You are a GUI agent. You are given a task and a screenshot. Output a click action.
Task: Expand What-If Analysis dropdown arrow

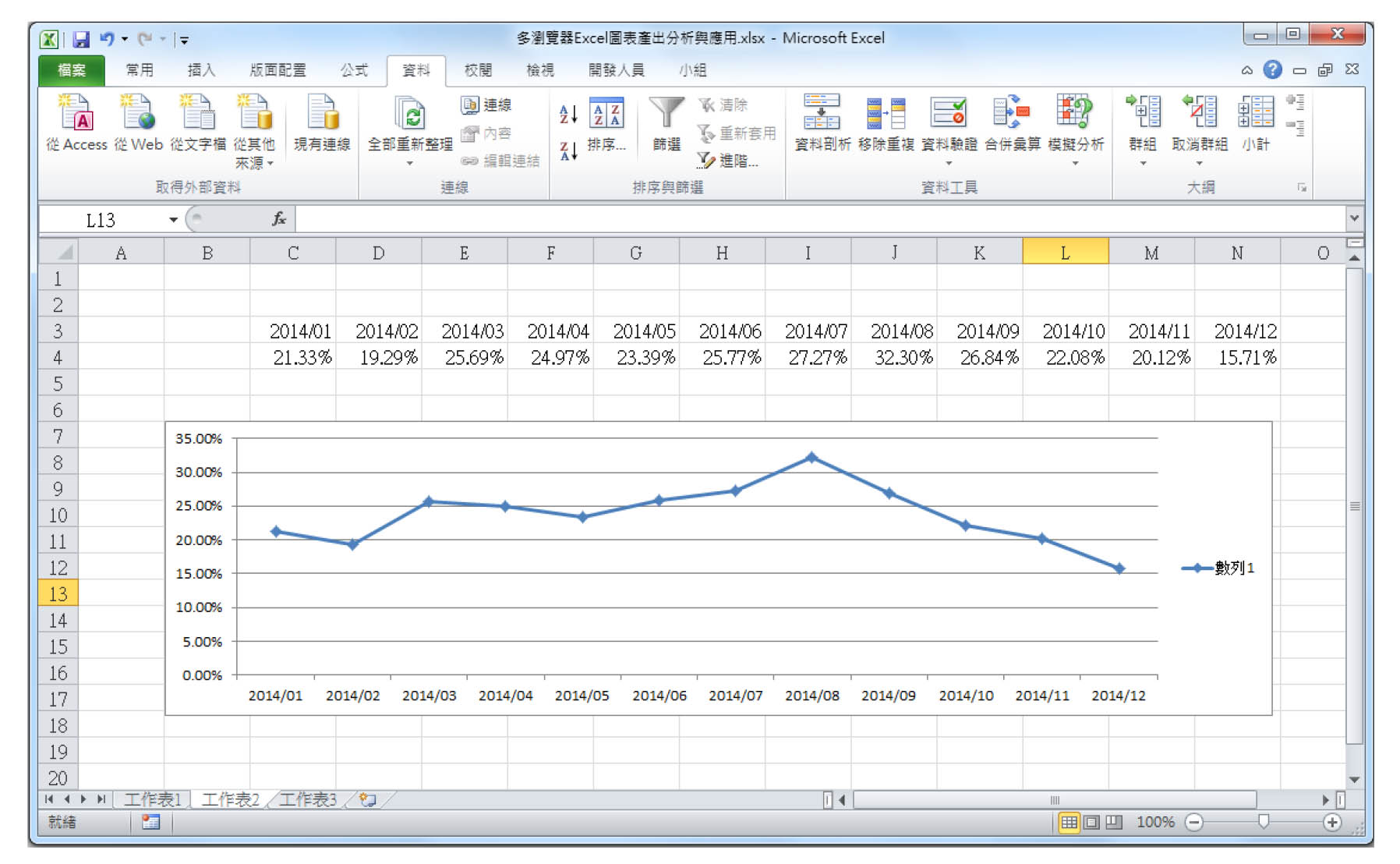point(1076,164)
